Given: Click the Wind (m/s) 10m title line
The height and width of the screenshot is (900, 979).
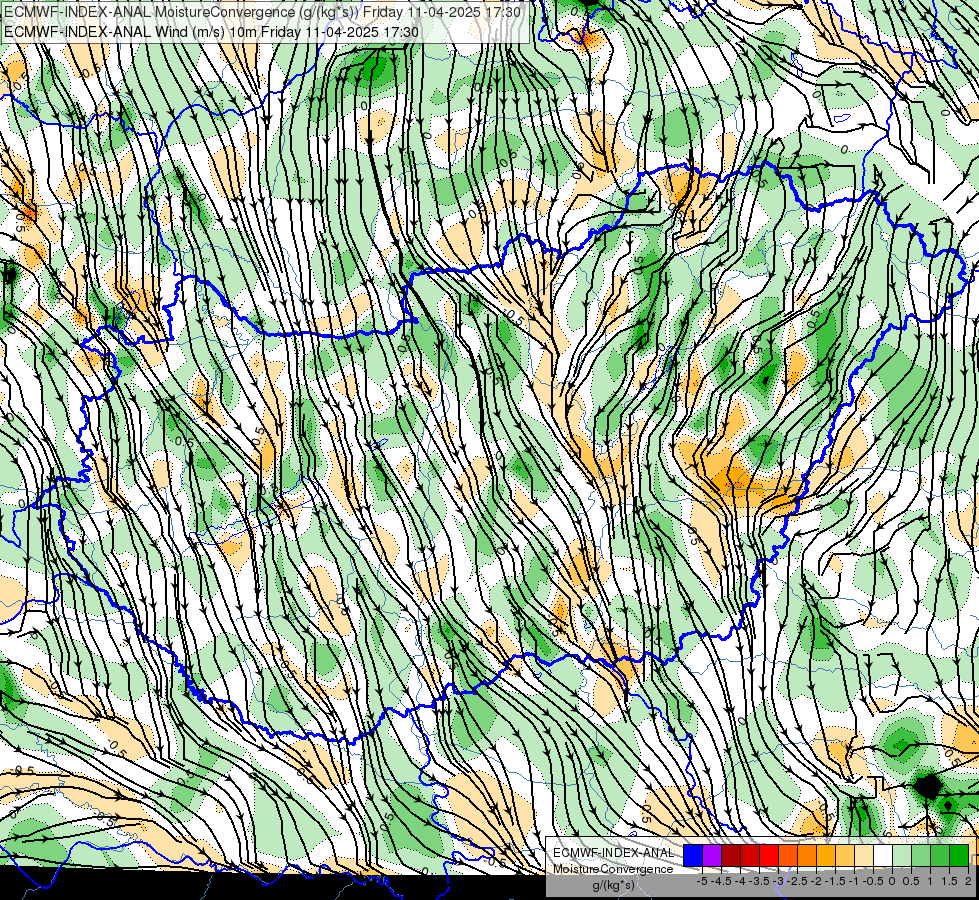Looking at the screenshot, I should (211, 31).
